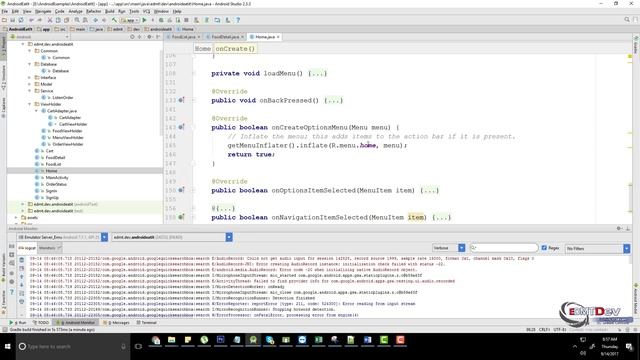
Task: Click the Project panel settings gear icon
Action: 149,37
